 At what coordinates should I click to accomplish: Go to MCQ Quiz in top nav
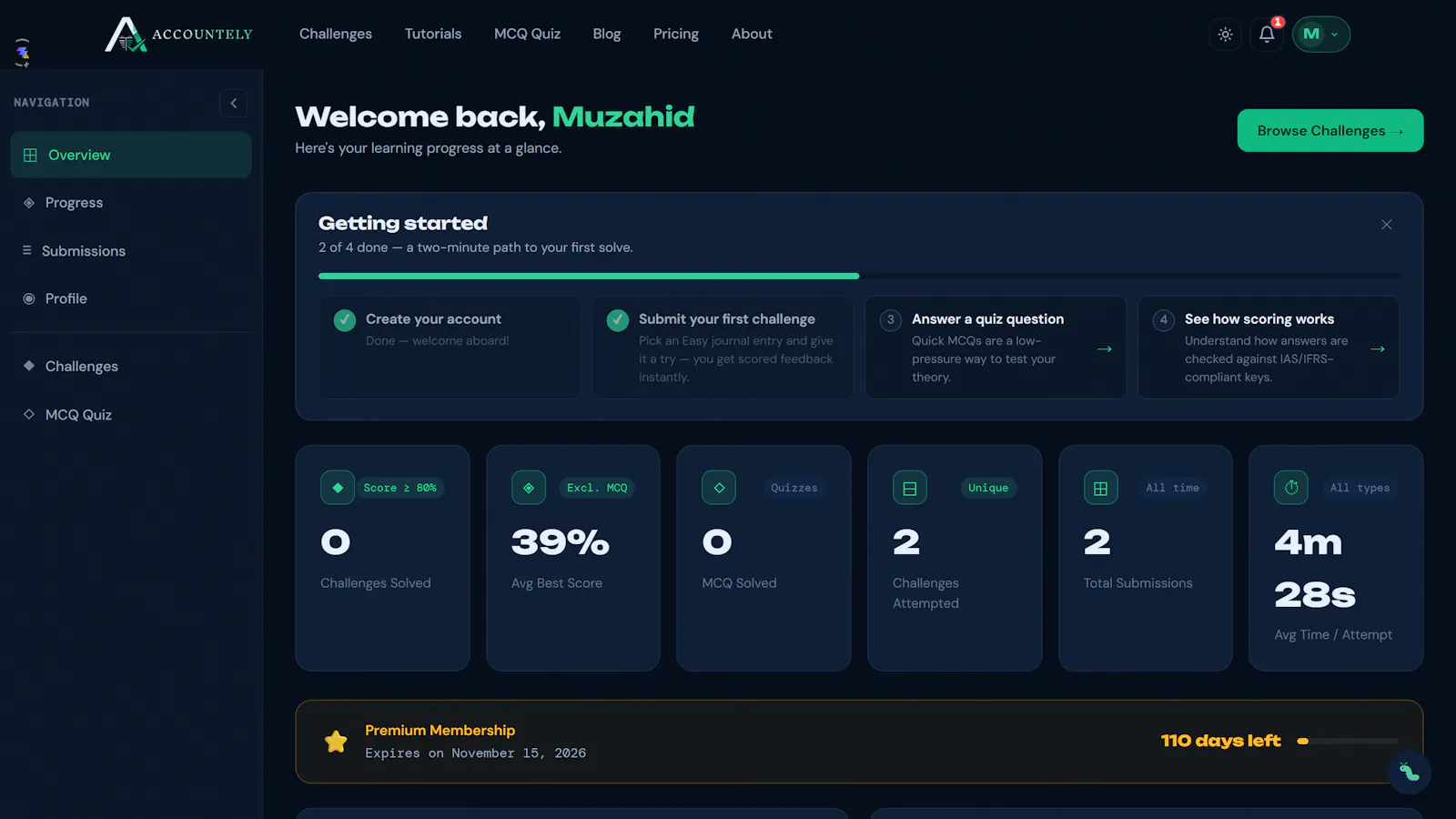[x=527, y=34]
